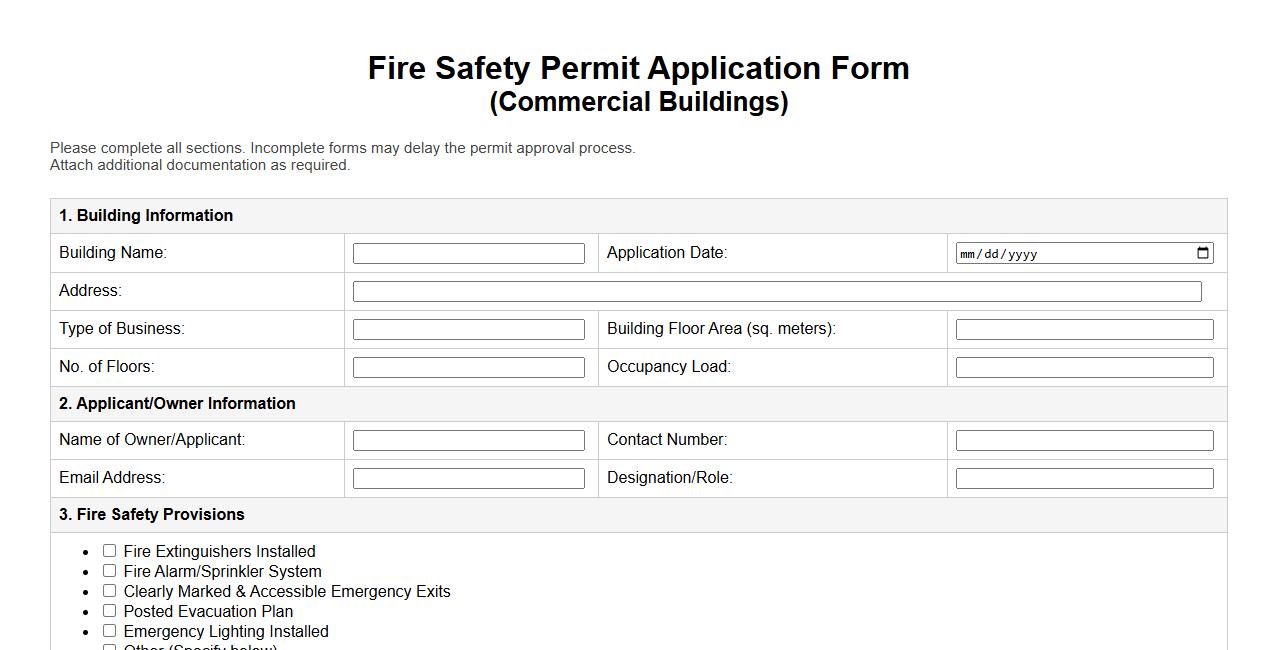Open the Application Date calendar picker
1278x650 pixels.
point(1202,253)
